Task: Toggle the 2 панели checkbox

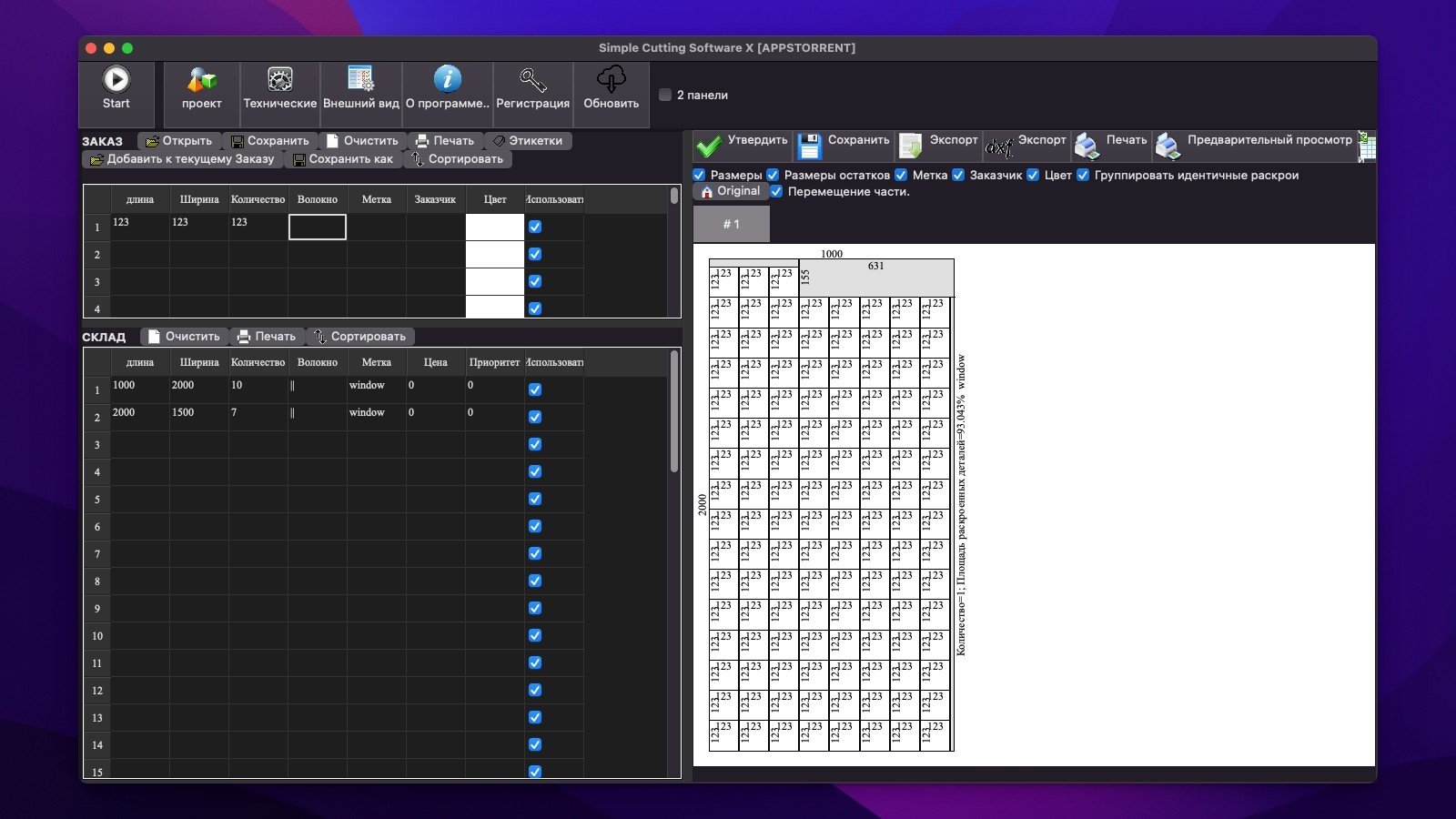Action: 665,95
